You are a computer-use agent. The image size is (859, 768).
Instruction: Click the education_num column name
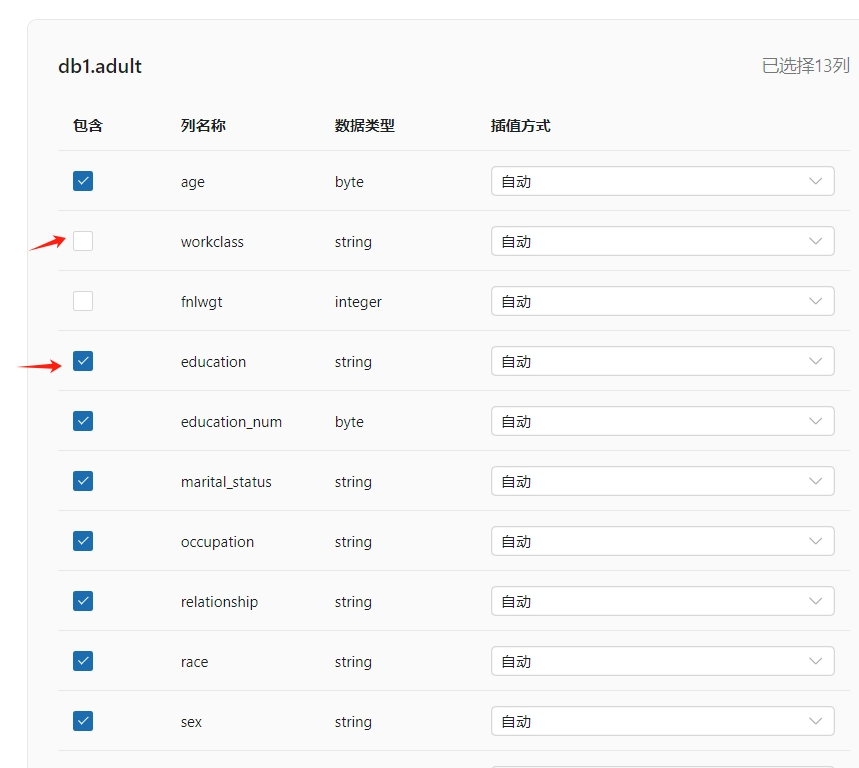coord(231,422)
